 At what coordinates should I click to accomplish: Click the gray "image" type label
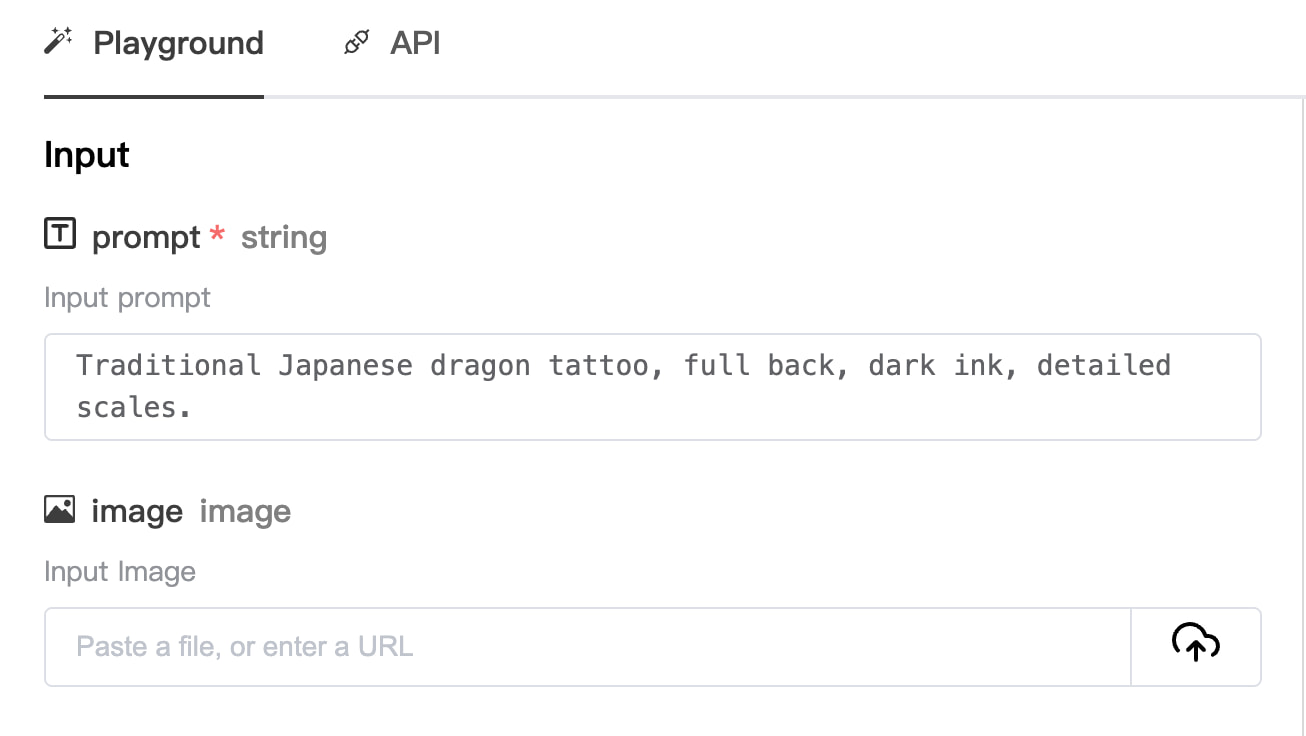(245, 511)
